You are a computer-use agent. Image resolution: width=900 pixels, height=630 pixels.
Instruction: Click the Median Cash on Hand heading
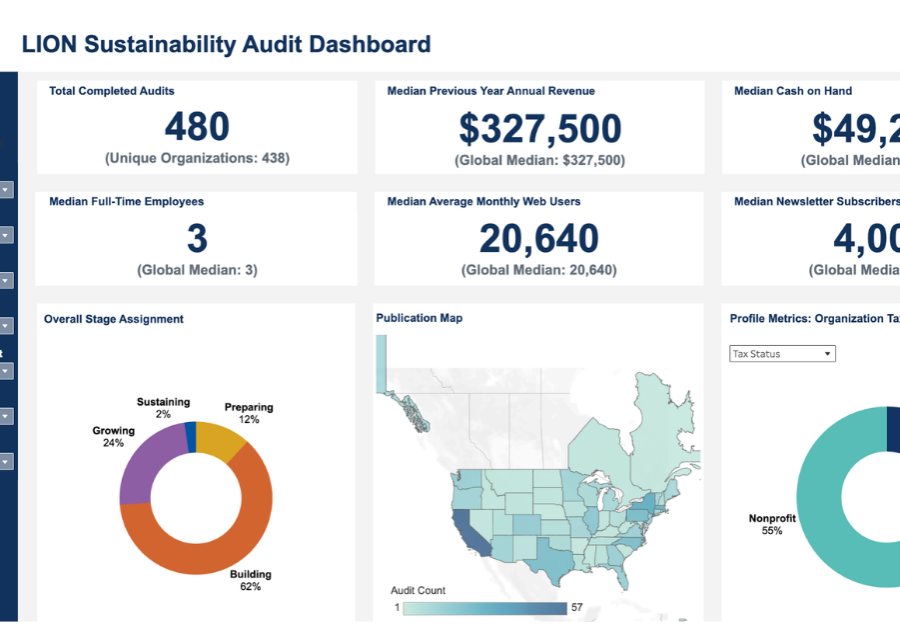793,91
